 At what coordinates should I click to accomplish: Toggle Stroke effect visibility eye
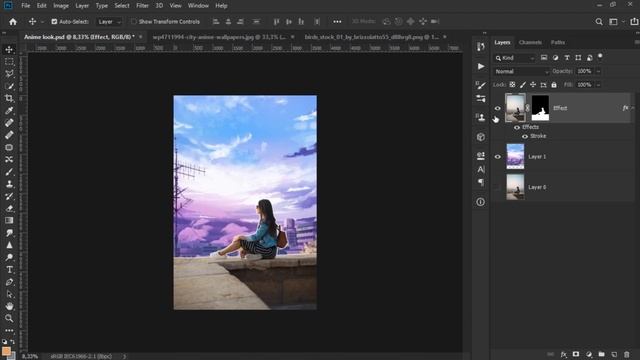click(525, 136)
